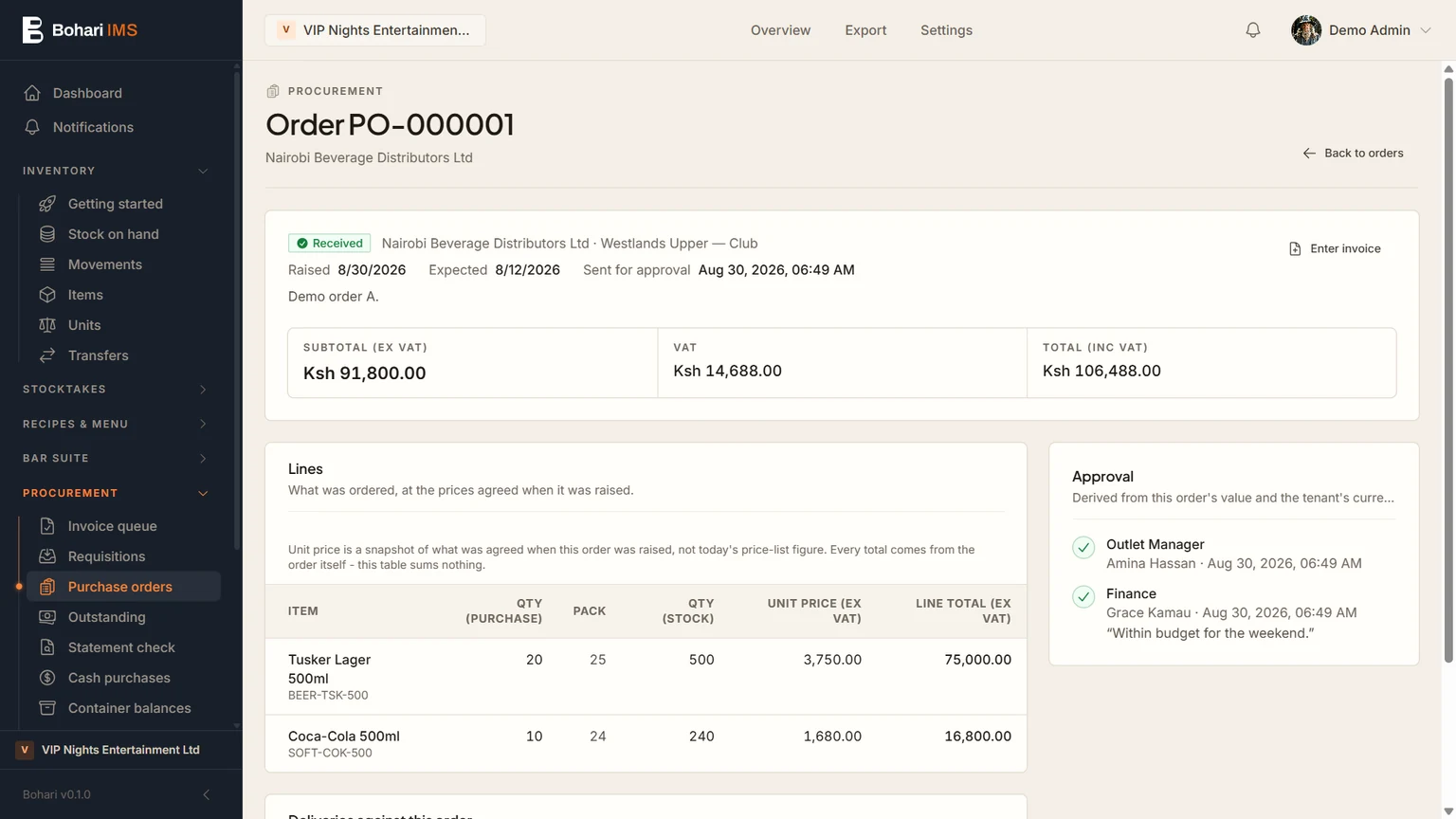The image size is (1456, 819).
Task: Open the VIP Nights Entertainment tenant switcher
Action: (375, 30)
